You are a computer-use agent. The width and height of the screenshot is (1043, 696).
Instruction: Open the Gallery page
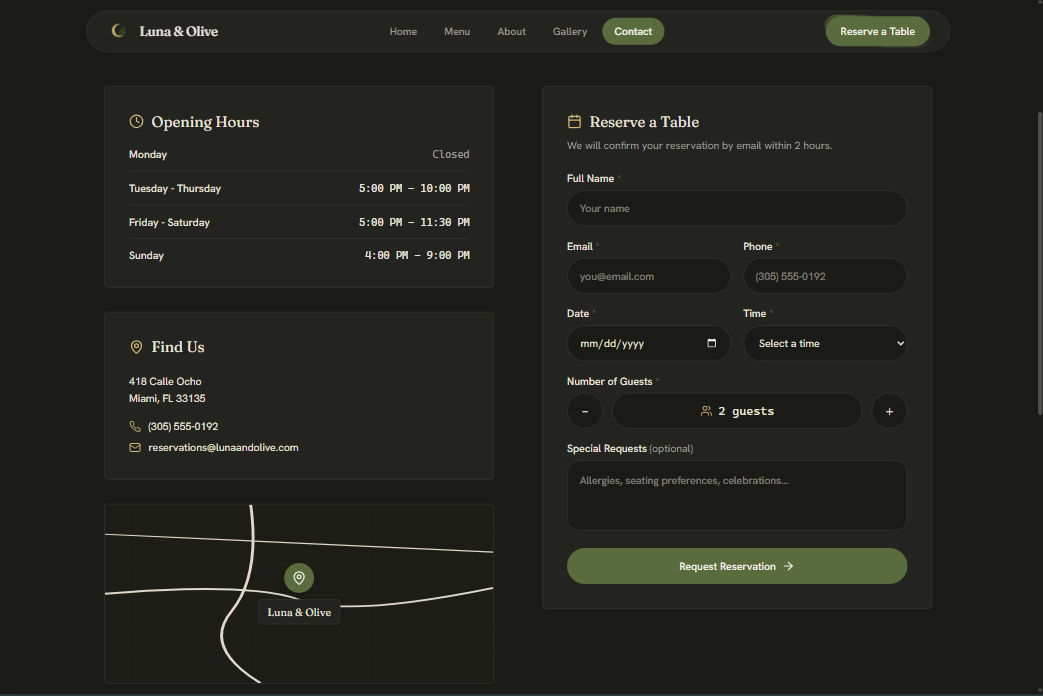[x=570, y=31]
